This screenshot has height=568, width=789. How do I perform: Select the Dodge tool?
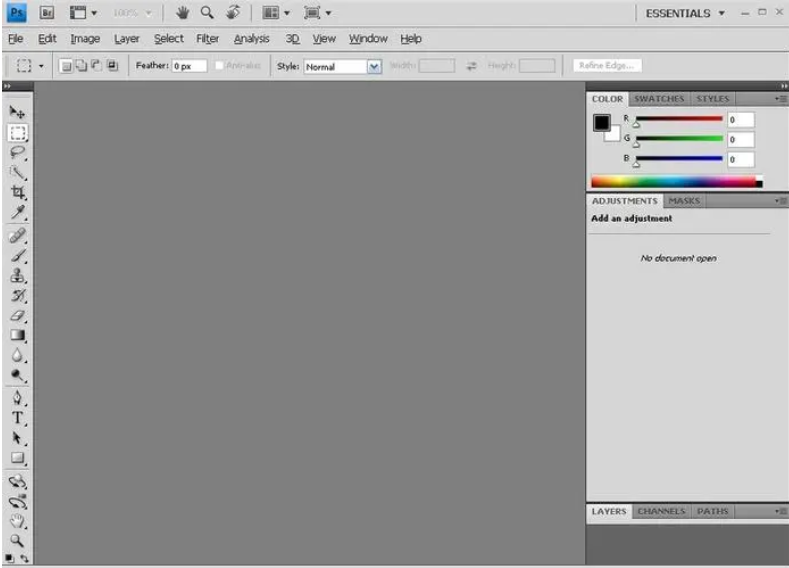pyautogui.click(x=18, y=375)
